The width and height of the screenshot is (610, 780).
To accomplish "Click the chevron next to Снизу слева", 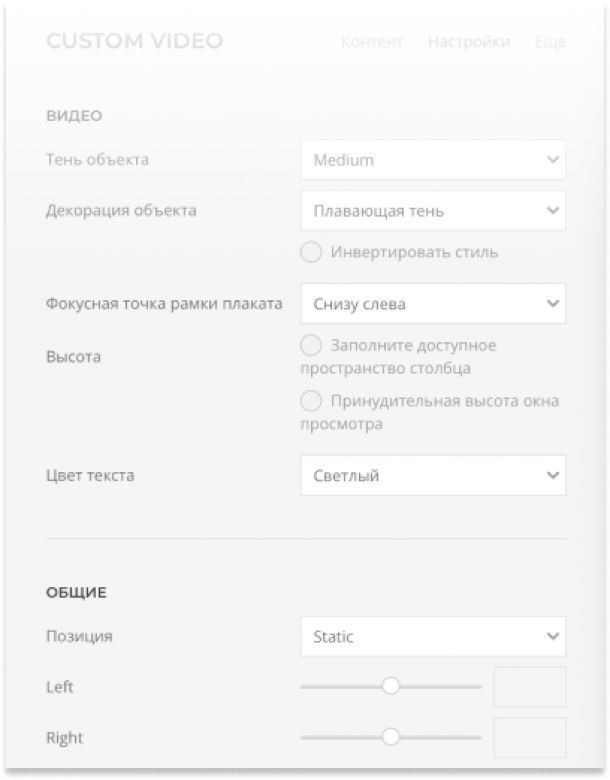I will click(x=553, y=303).
